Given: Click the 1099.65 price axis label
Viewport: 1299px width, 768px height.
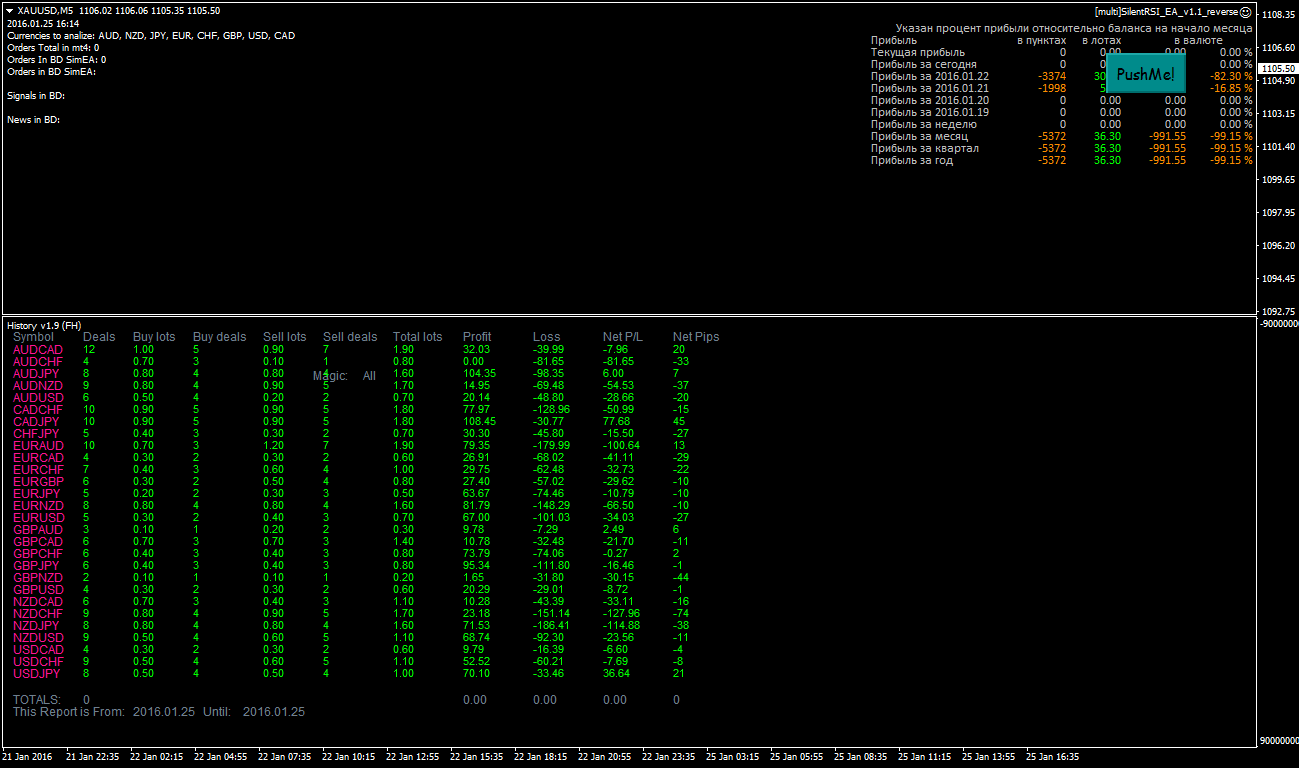Looking at the screenshot, I should pyautogui.click(x=1279, y=180).
